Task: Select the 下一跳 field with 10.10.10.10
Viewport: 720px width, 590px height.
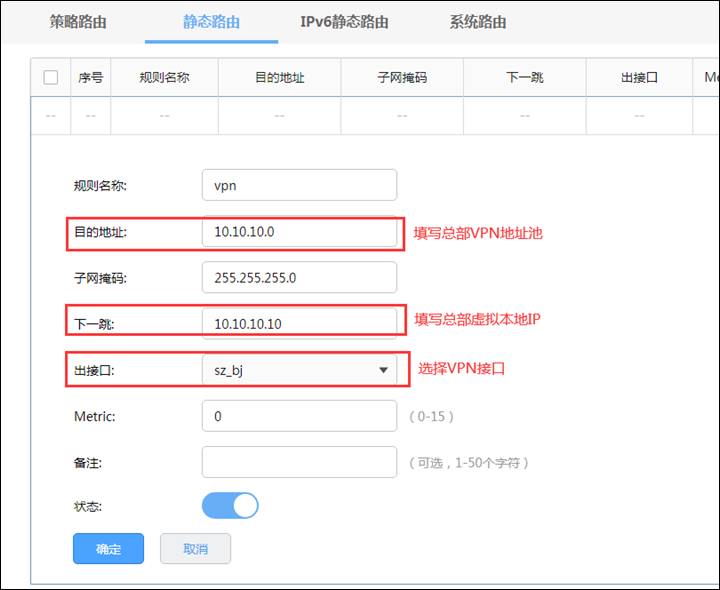Action: pos(299,324)
